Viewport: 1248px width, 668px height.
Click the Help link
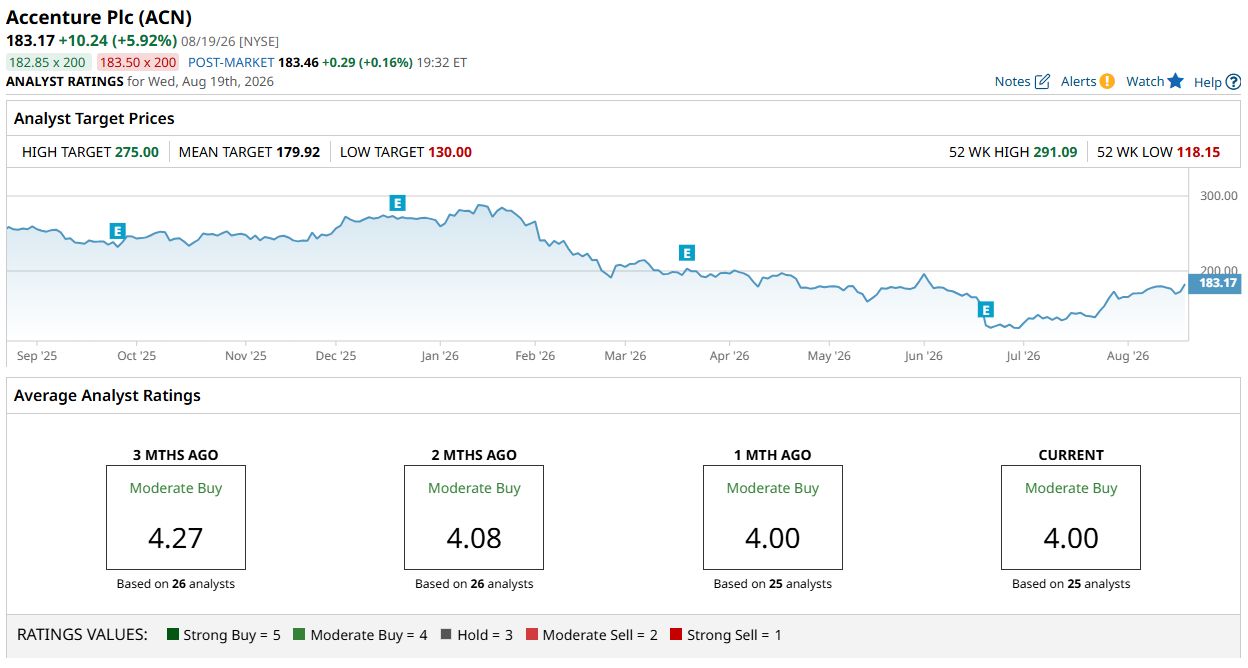1208,82
